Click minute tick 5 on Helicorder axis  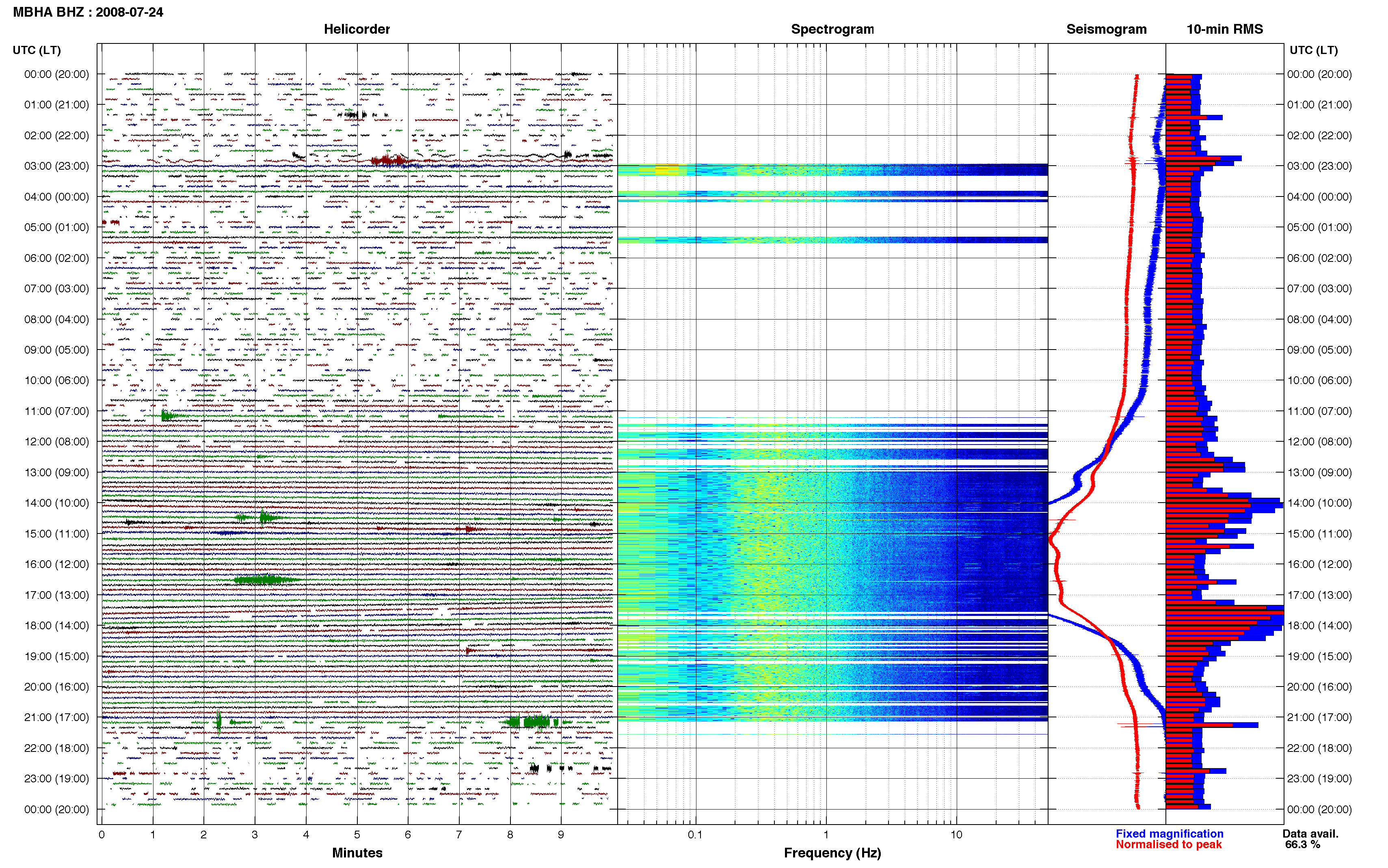coord(357,835)
